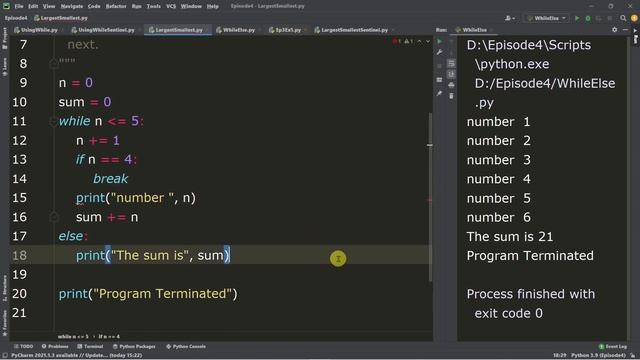Click fold end marker at line 16

point(53,217)
